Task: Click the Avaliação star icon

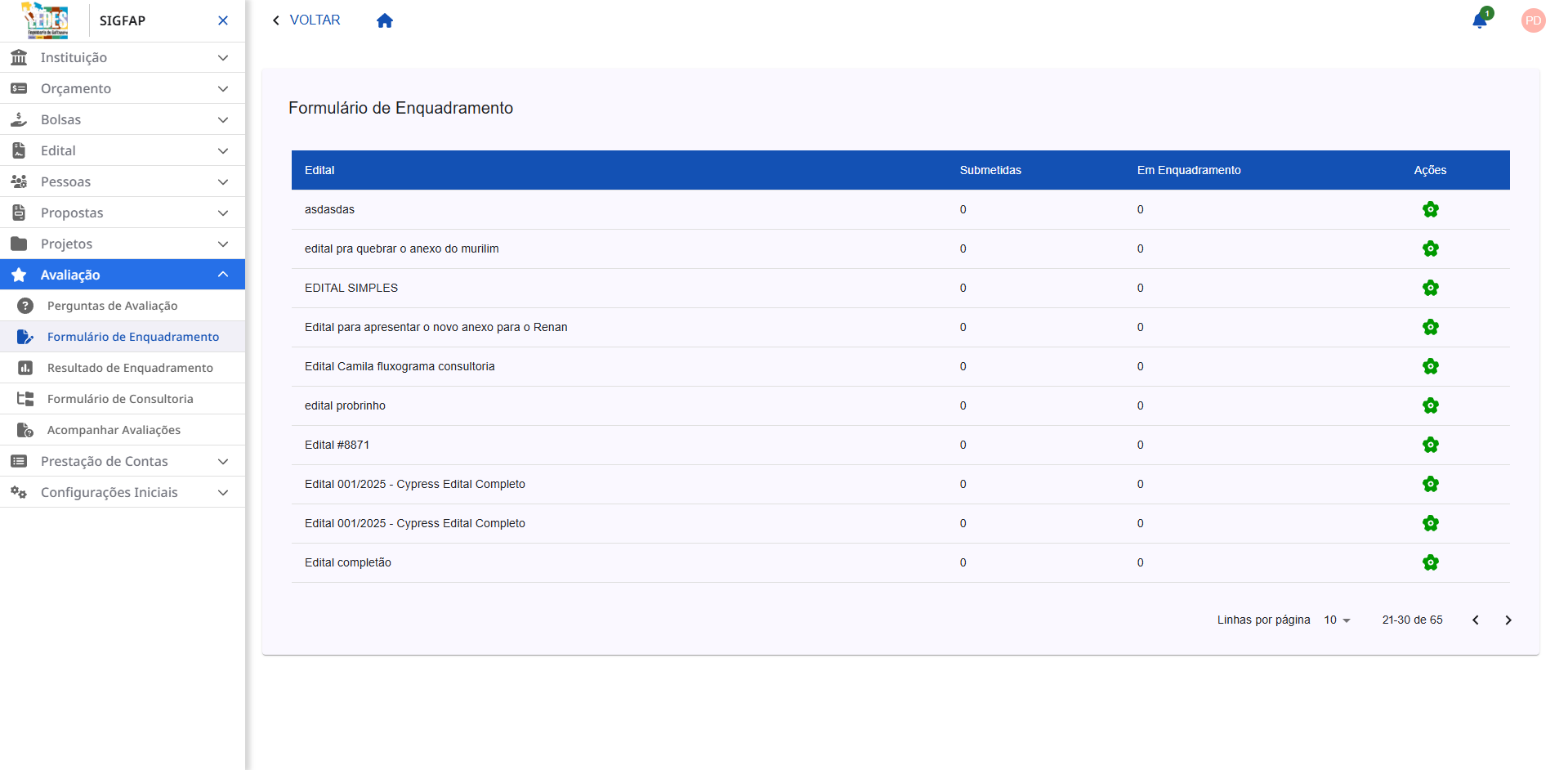Action: coord(20,275)
